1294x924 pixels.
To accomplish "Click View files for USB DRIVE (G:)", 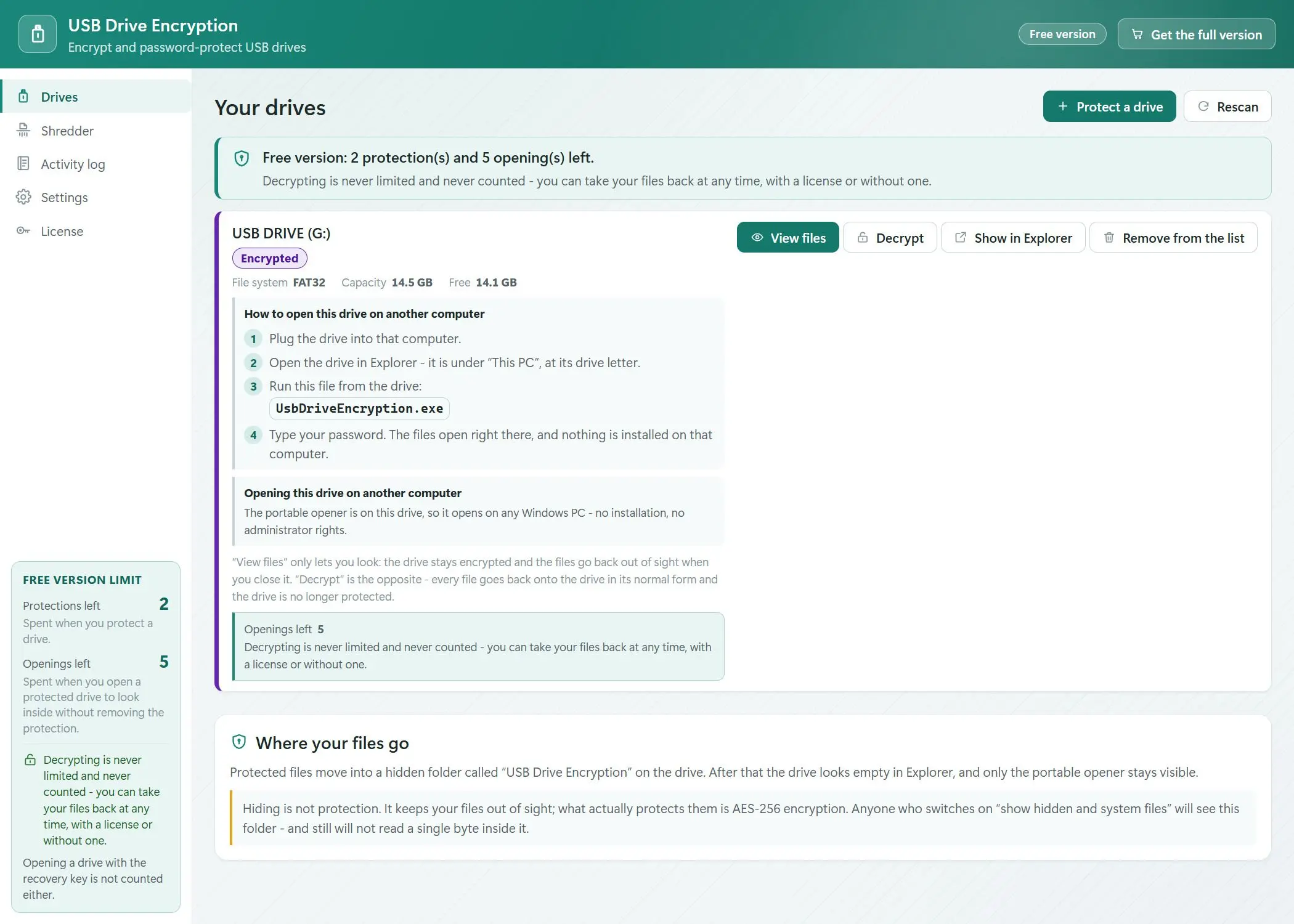I will [x=787, y=238].
